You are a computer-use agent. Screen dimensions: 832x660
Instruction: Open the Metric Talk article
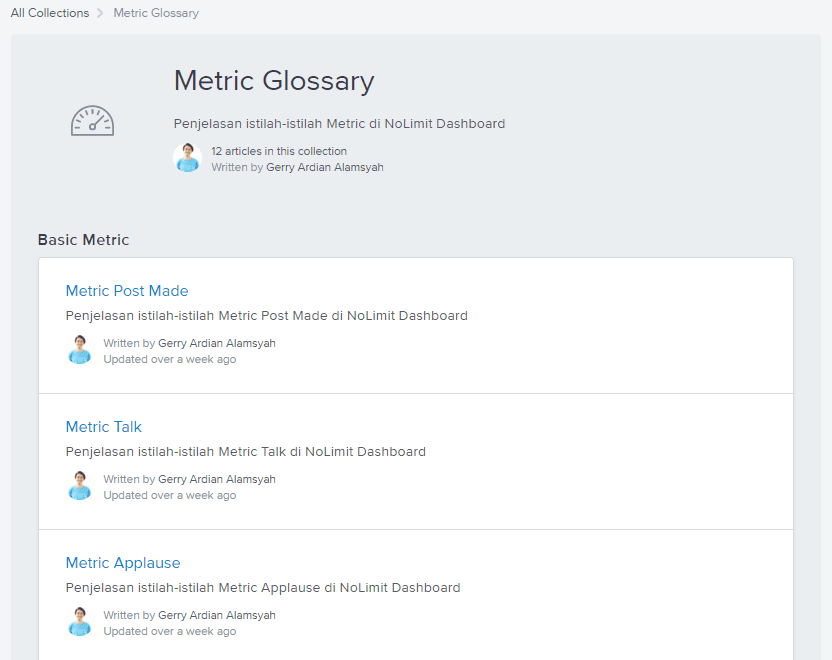pyautogui.click(x=103, y=427)
